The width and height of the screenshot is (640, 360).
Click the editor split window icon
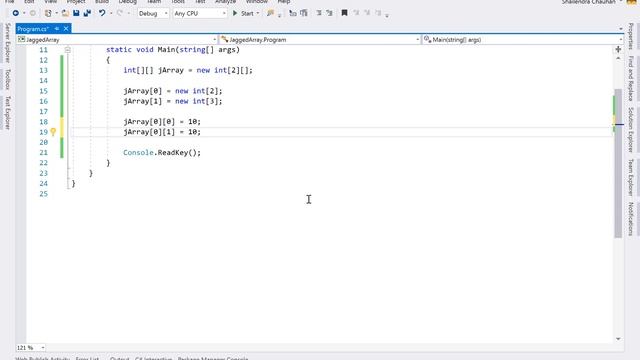click(x=618, y=49)
